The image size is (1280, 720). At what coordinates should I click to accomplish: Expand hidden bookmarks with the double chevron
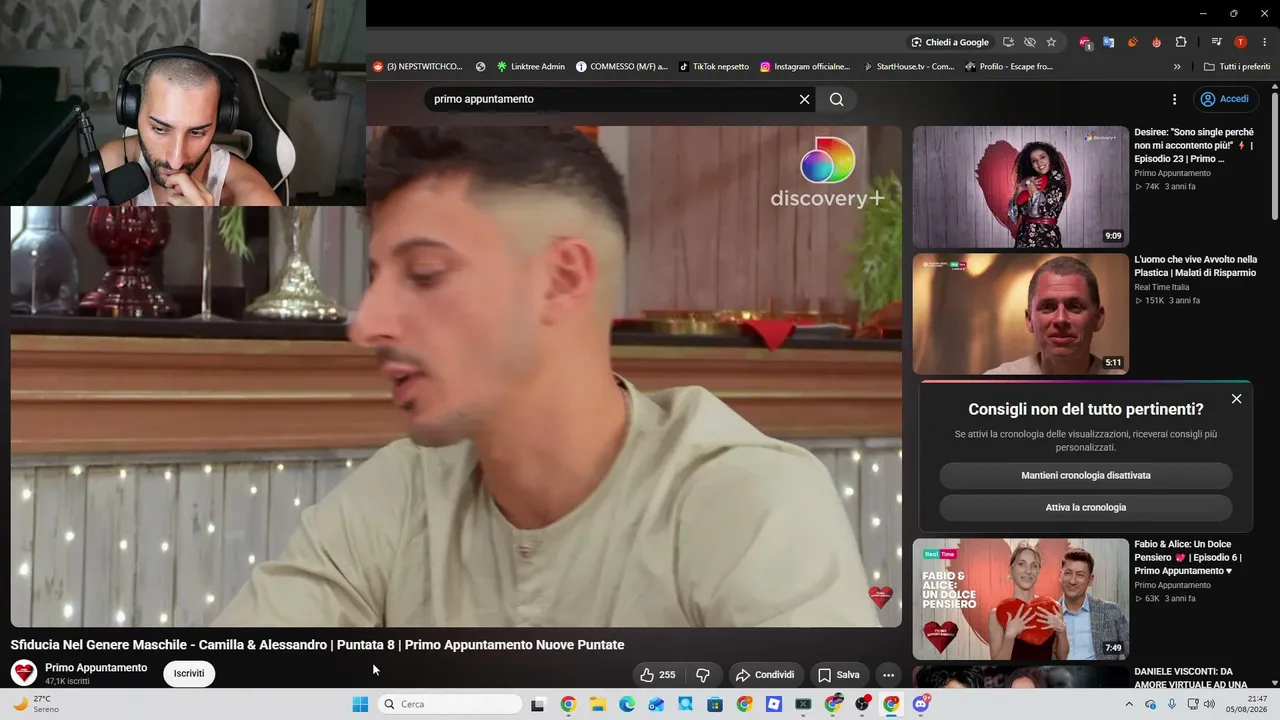coord(1177,67)
